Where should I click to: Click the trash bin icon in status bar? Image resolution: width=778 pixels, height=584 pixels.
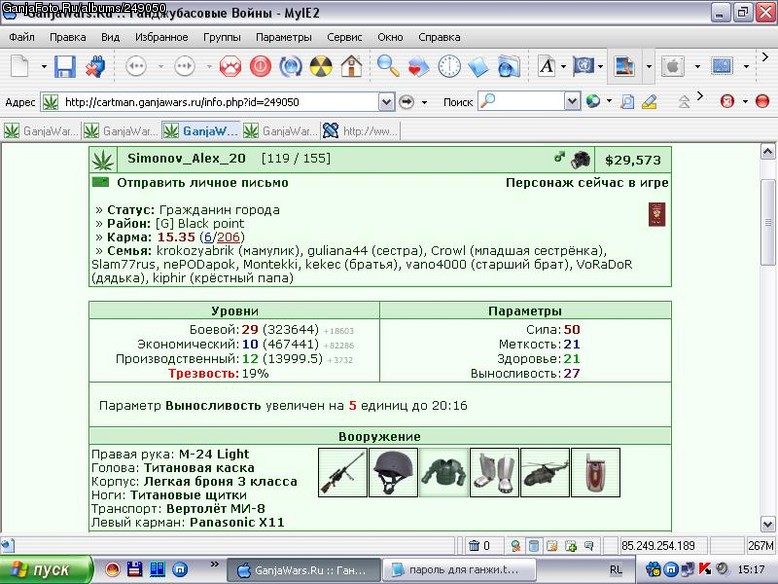coord(474,546)
